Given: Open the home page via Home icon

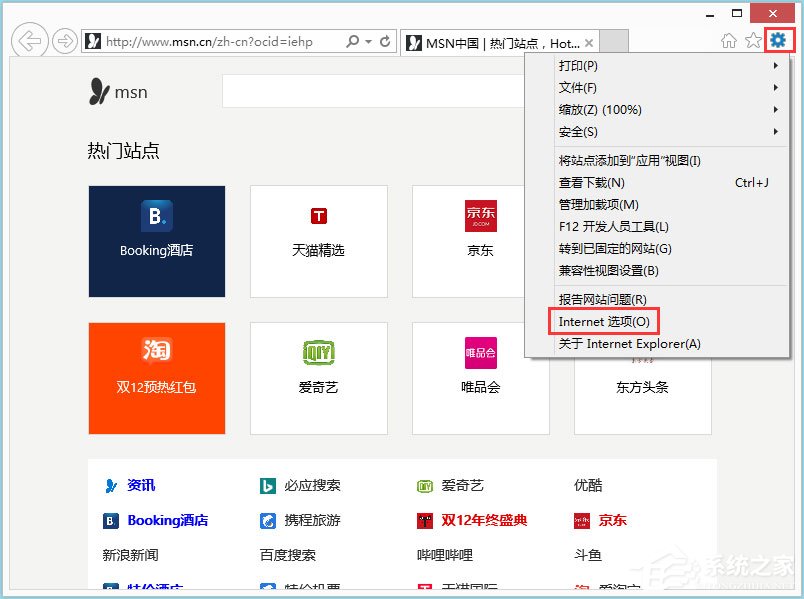Looking at the screenshot, I should click(730, 41).
